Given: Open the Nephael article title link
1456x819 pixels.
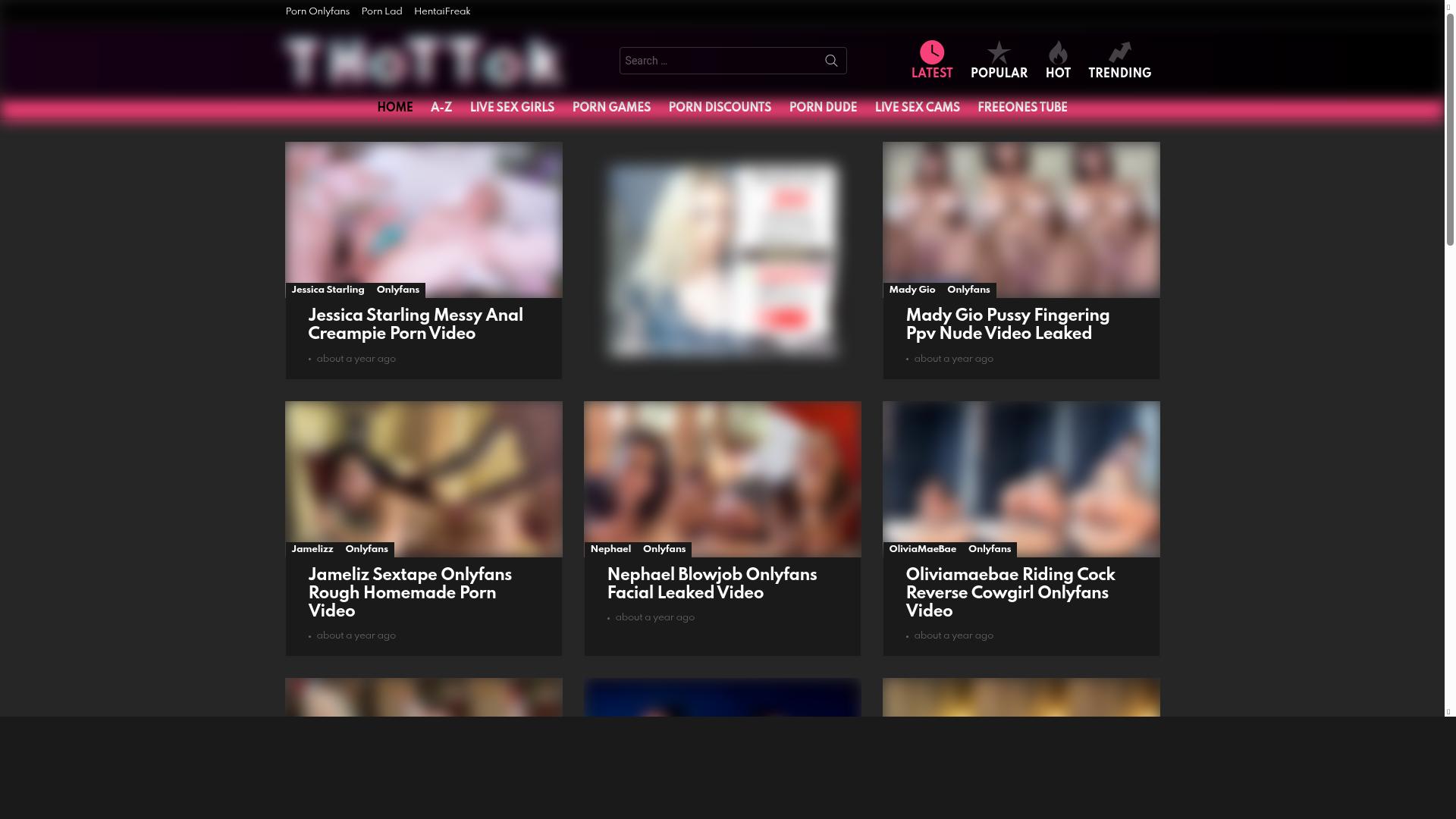Looking at the screenshot, I should [711, 584].
